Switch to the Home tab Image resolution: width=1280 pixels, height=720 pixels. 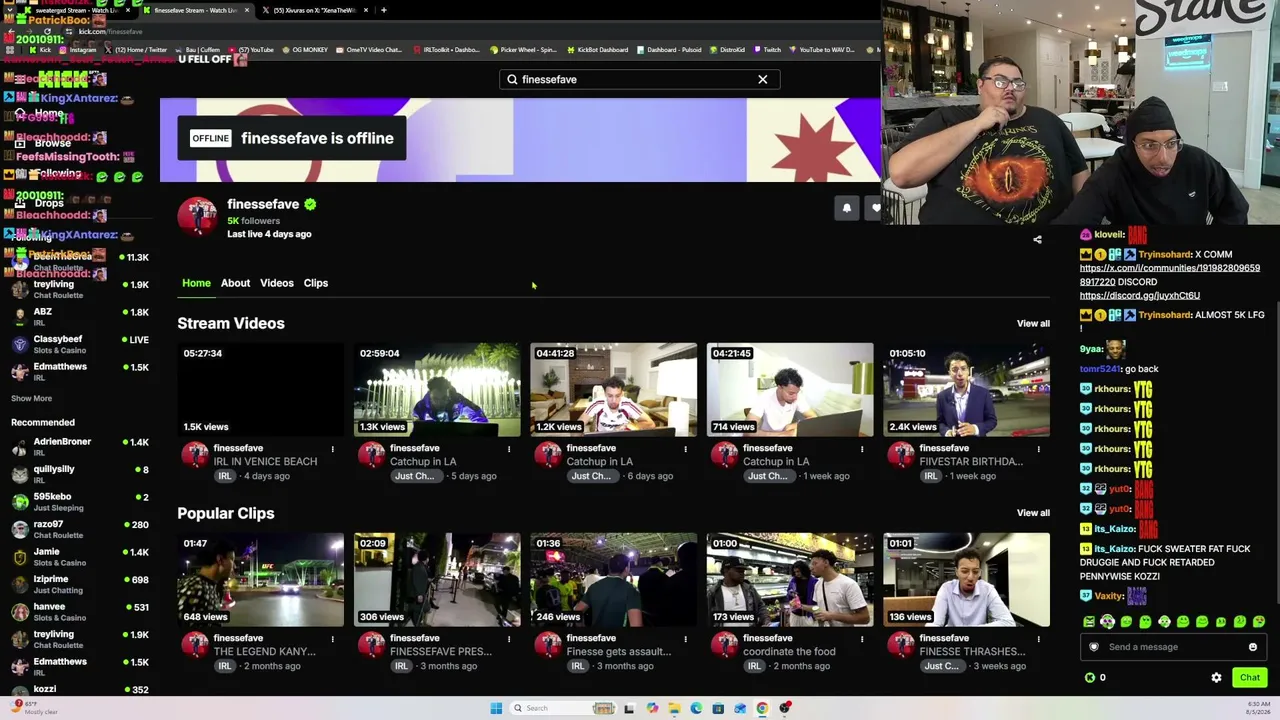196,283
